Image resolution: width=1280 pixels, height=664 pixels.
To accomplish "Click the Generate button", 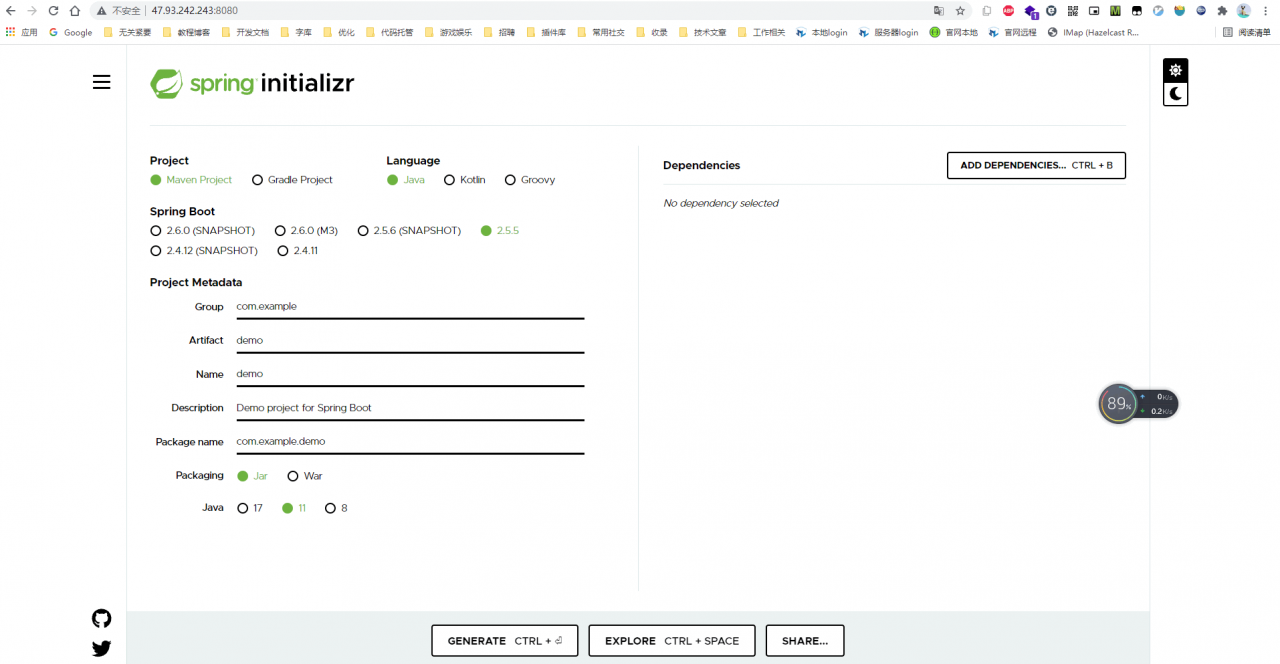I will point(505,641).
